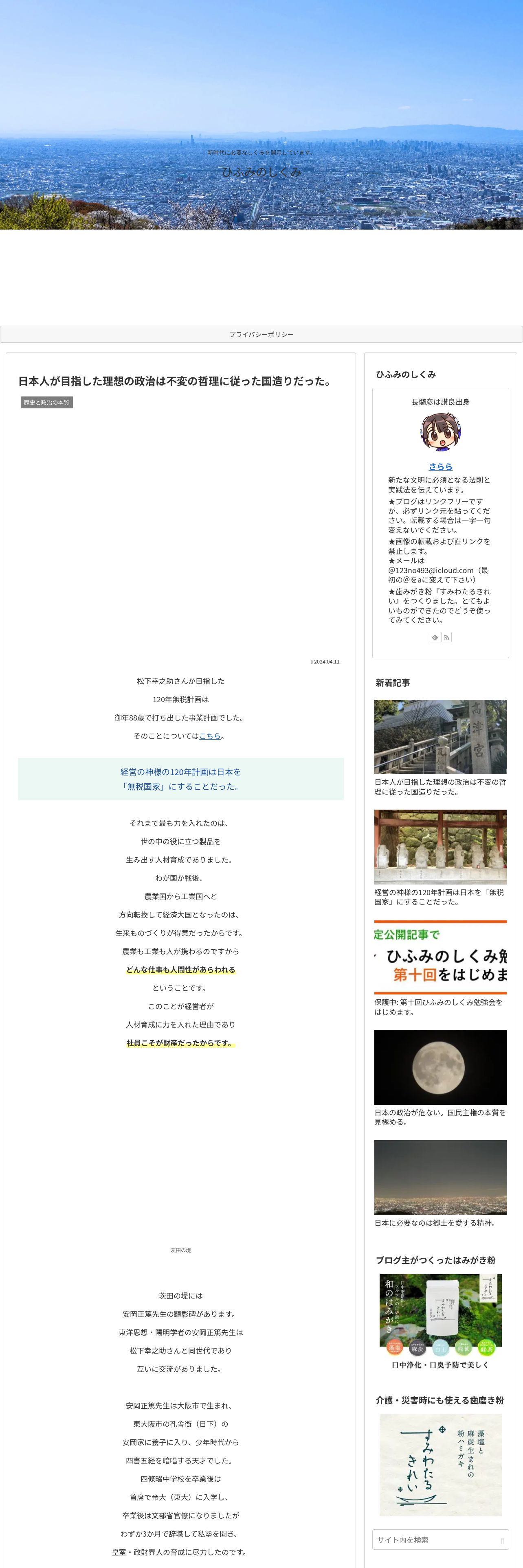The height and width of the screenshot is (1568, 523).
Task: Open the stone statues article thumbnail
Action: [440, 847]
